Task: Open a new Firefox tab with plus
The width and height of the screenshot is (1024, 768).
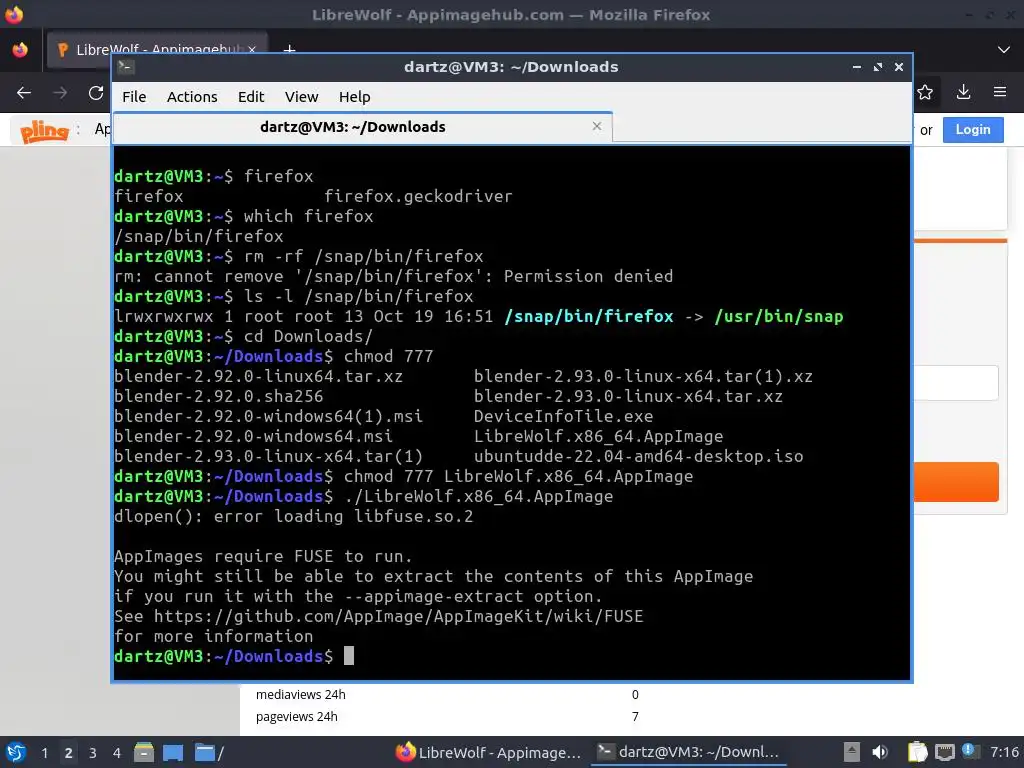Action: click(x=289, y=50)
